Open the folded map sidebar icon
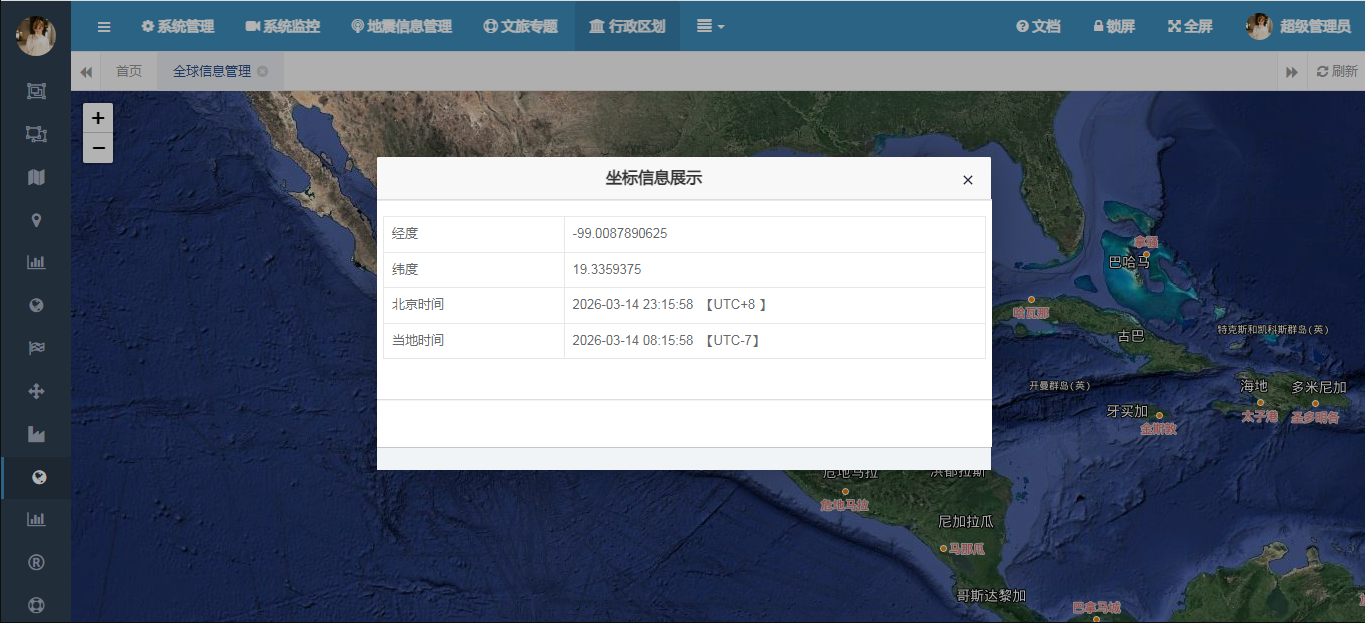The height and width of the screenshot is (623, 1365). 37,177
